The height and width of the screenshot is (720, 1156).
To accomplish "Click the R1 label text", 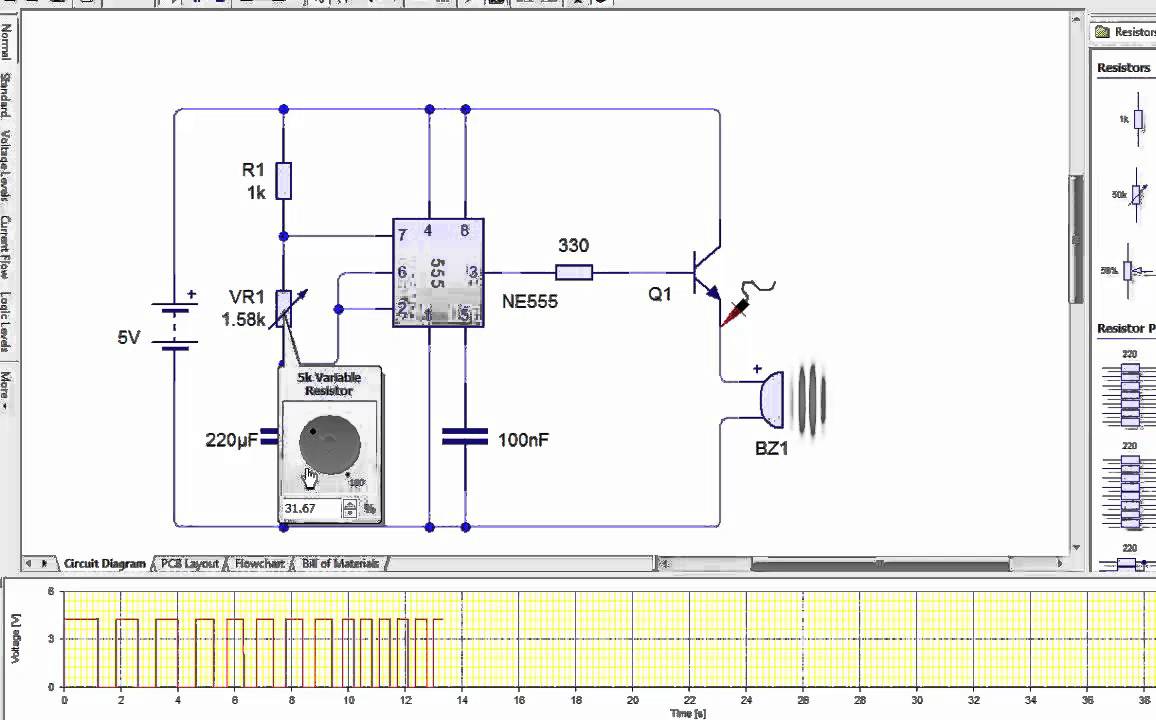I will [x=253, y=170].
